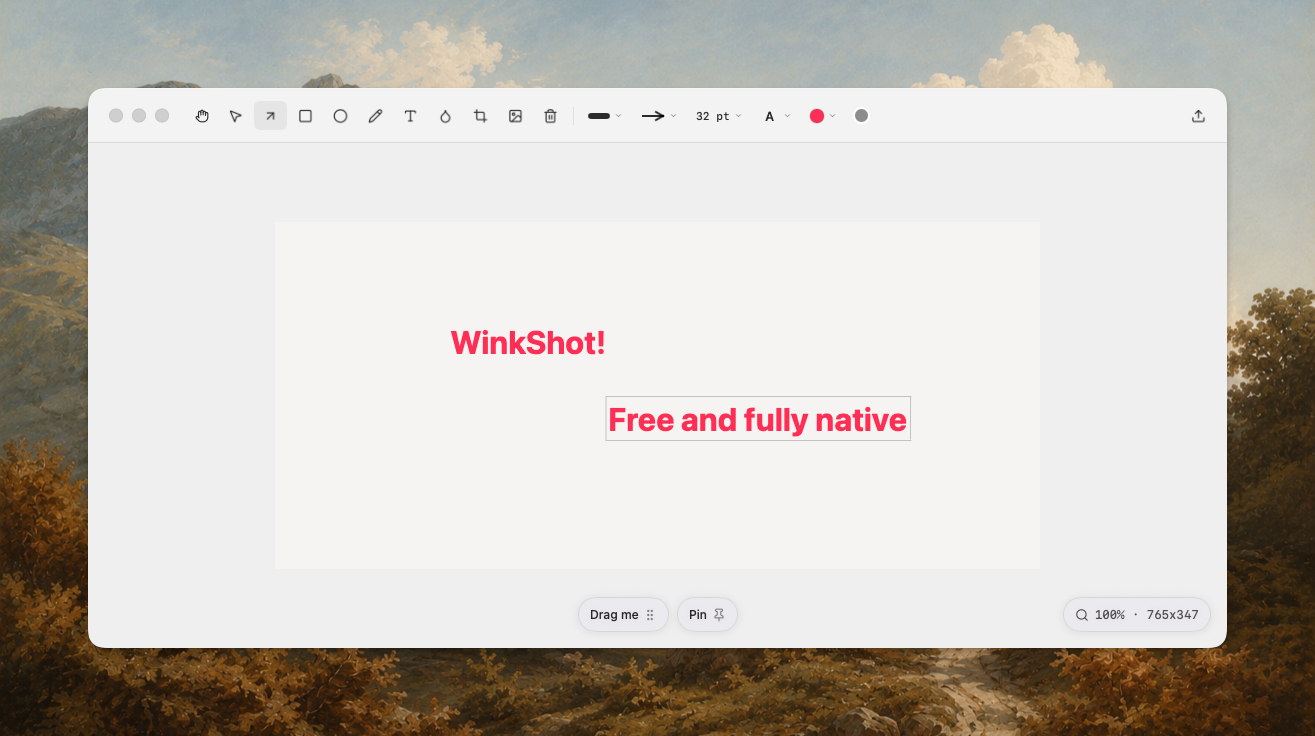Screen dimensions: 1315x736
Task: Select the text tool
Action: coord(410,116)
